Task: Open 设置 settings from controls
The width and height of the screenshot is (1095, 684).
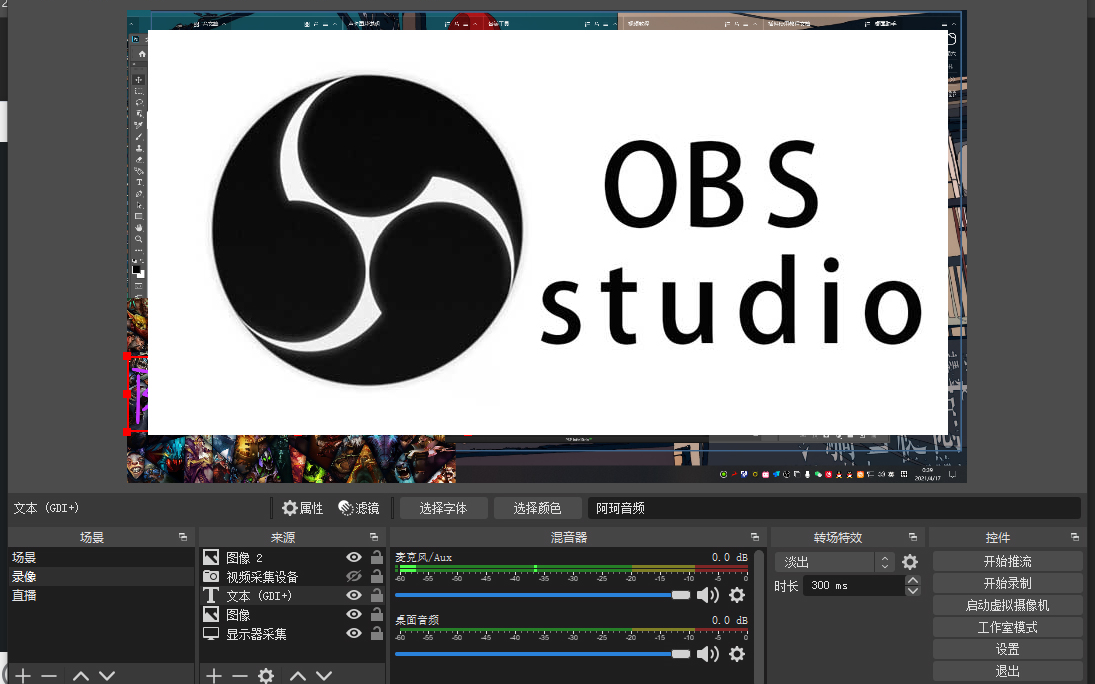Action: click(x=1007, y=649)
